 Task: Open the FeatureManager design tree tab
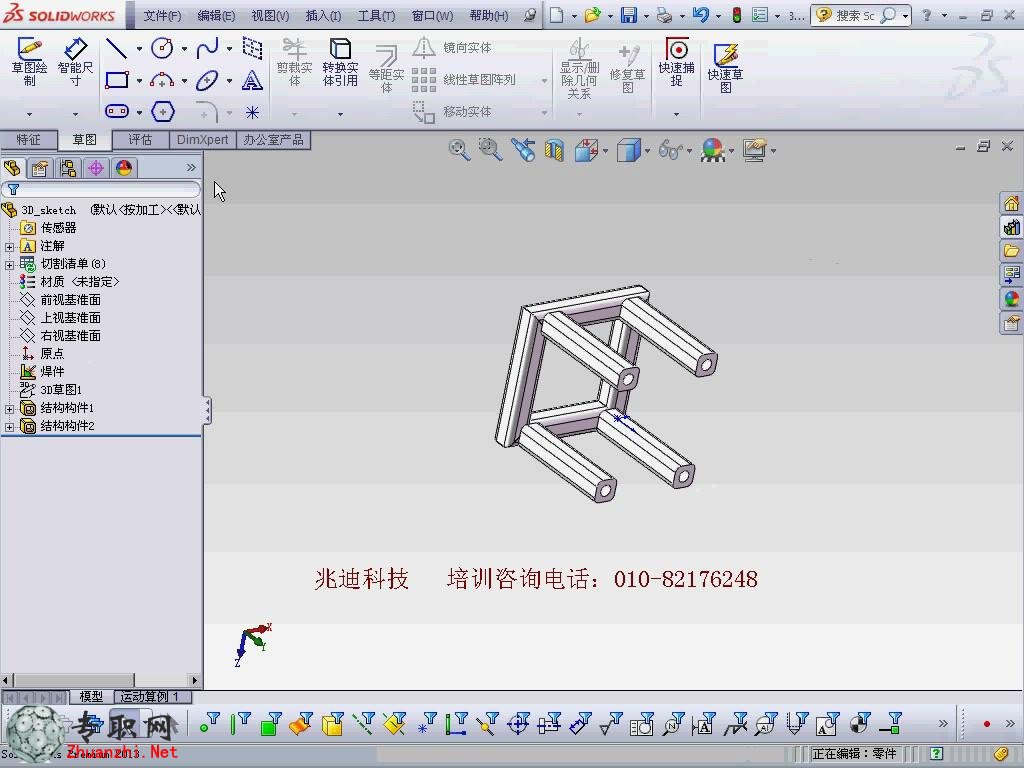[12, 168]
